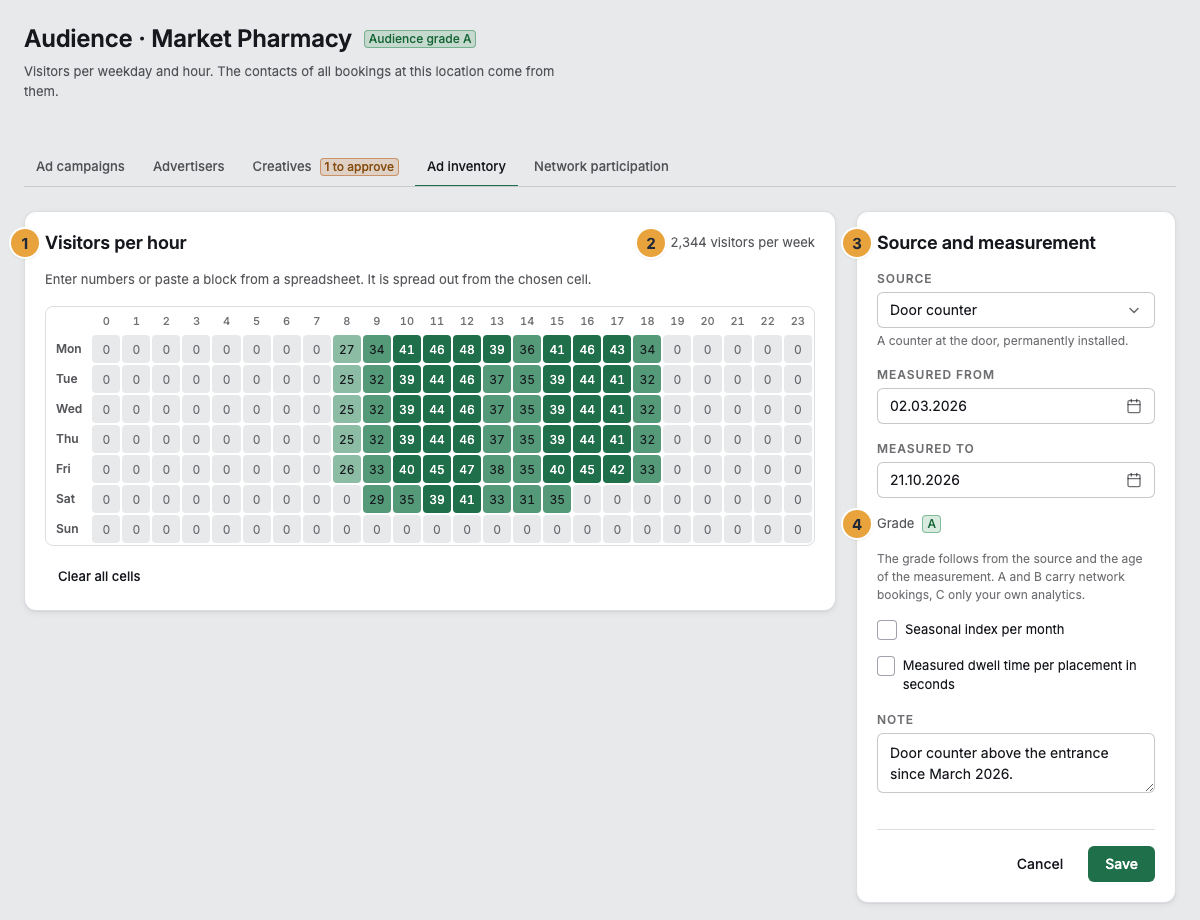Select Saturday hour 12 cell showing 41

click(x=467, y=500)
